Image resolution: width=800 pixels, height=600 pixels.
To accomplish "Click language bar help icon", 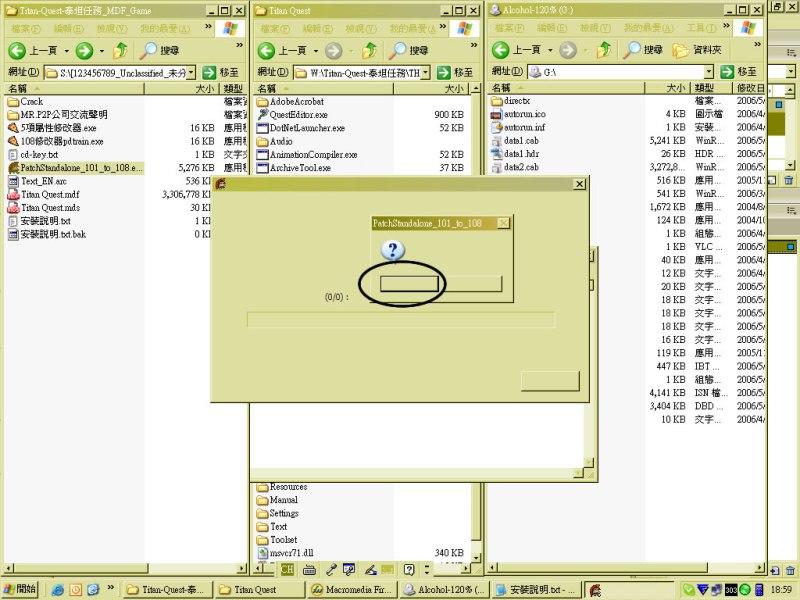I will (409, 569).
